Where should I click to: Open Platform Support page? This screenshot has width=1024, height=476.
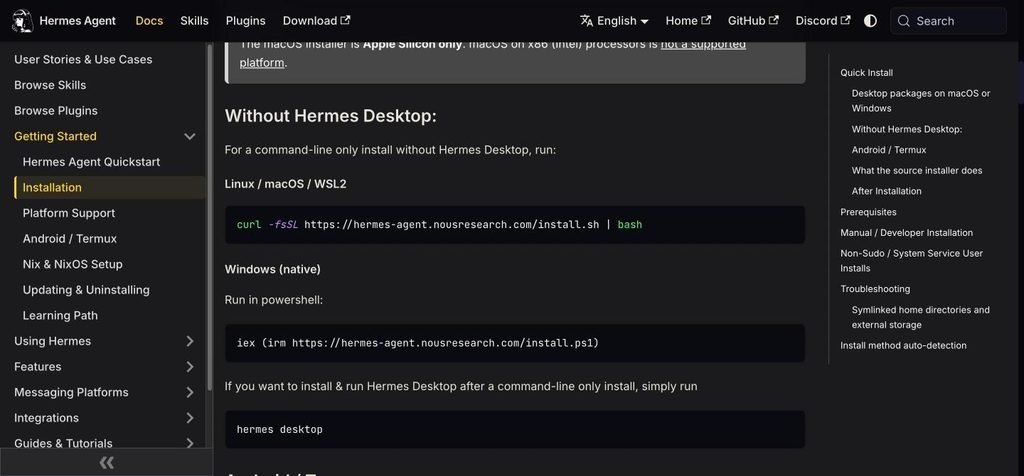pyautogui.click(x=69, y=213)
